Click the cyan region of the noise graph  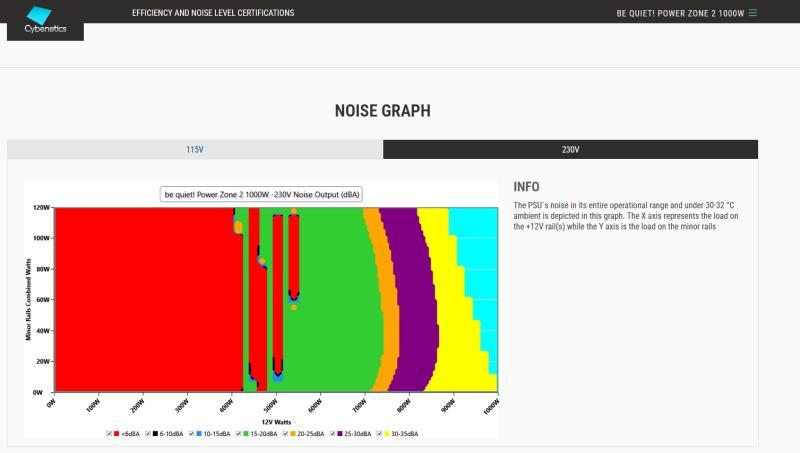click(480, 245)
